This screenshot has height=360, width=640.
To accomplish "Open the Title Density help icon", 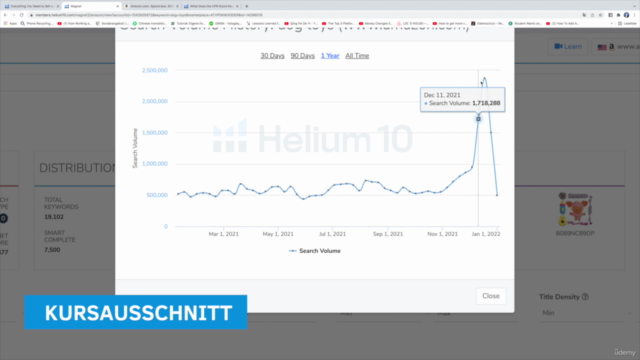I will pos(585,297).
